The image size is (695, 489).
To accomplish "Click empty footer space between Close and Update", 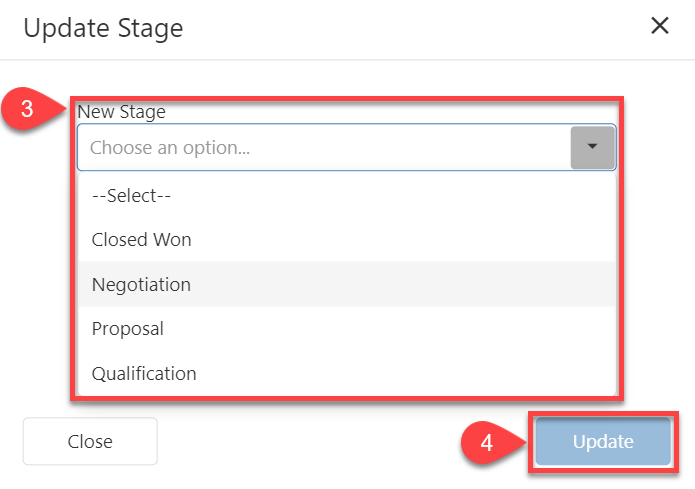I will click(310, 441).
